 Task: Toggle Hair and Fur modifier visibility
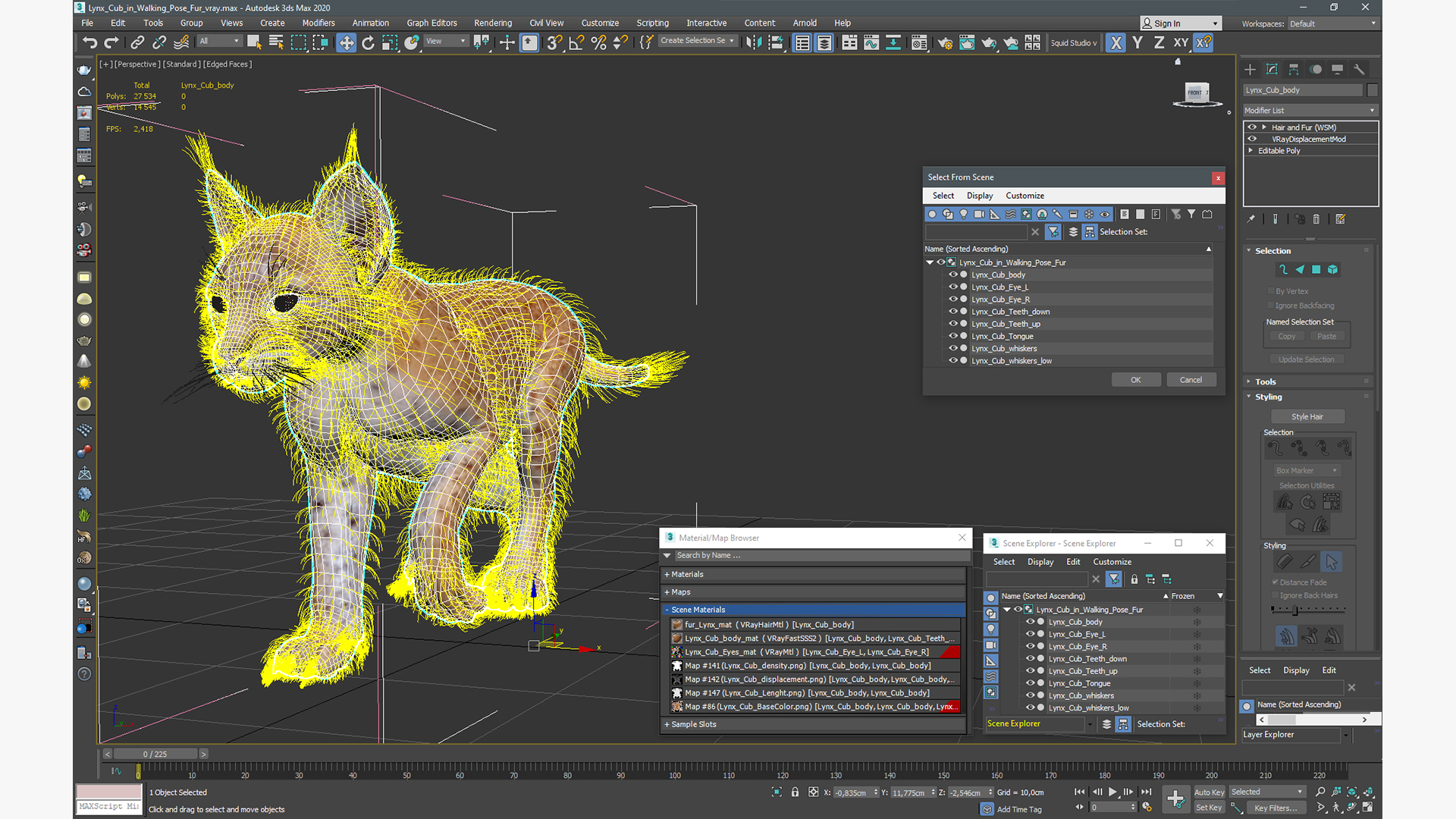coord(1251,126)
